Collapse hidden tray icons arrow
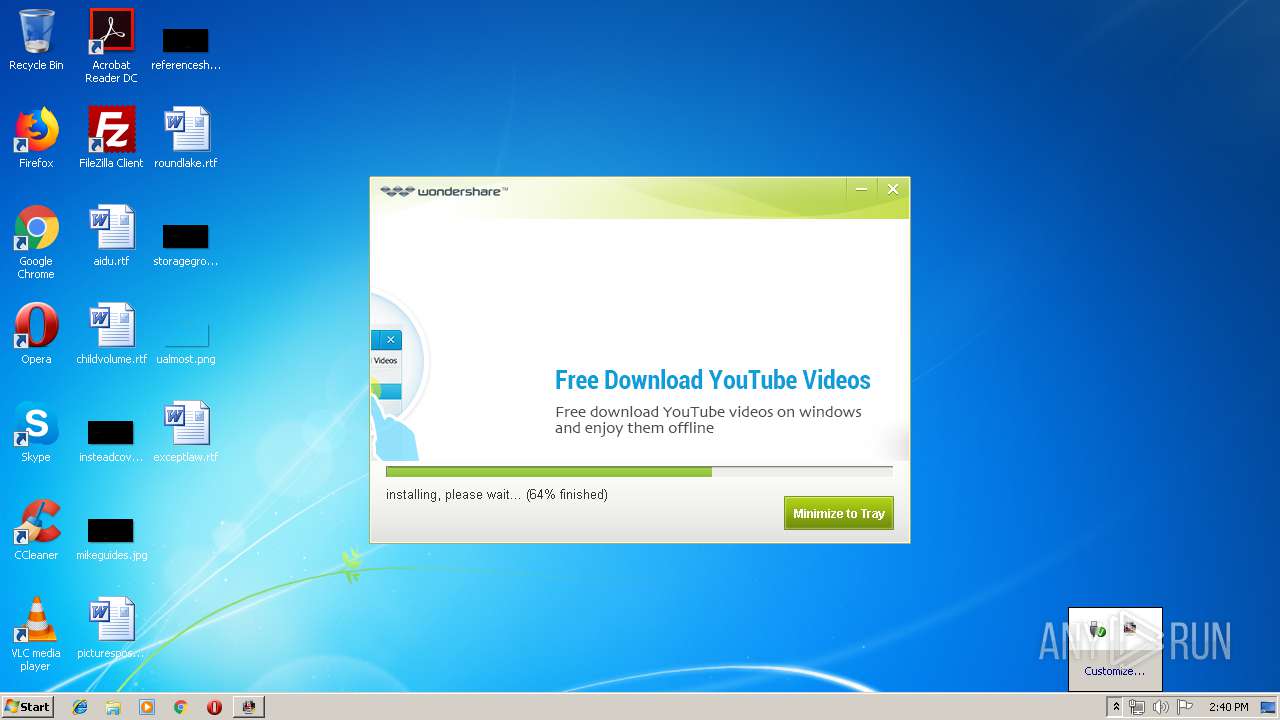The width and height of the screenshot is (1280, 720). tap(1115, 707)
